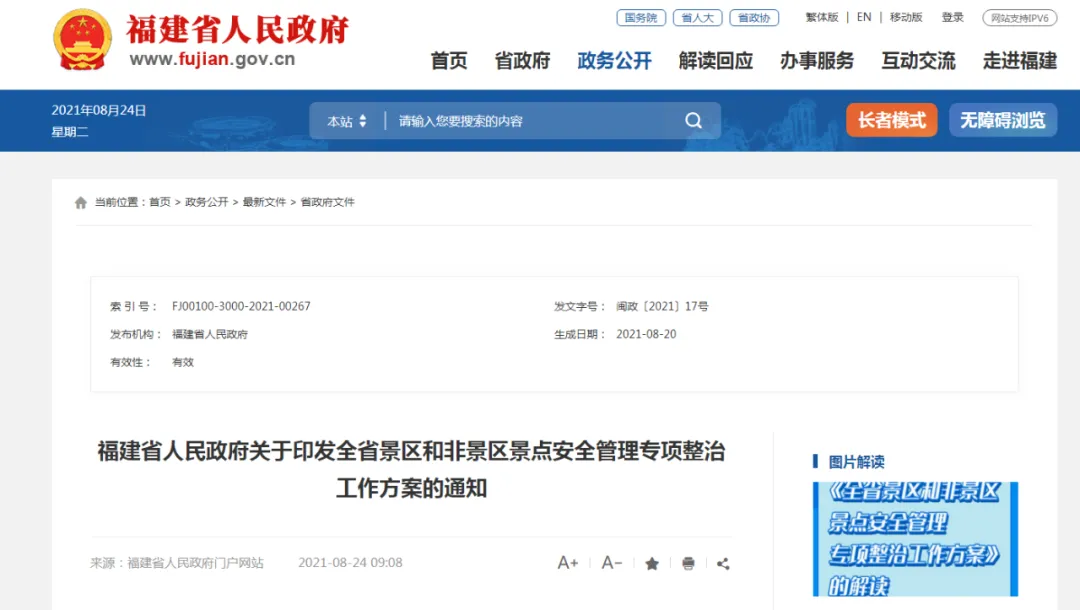Click the printer icon
Viewport: 1080px width, 610px height.
[x=688, y=564]
